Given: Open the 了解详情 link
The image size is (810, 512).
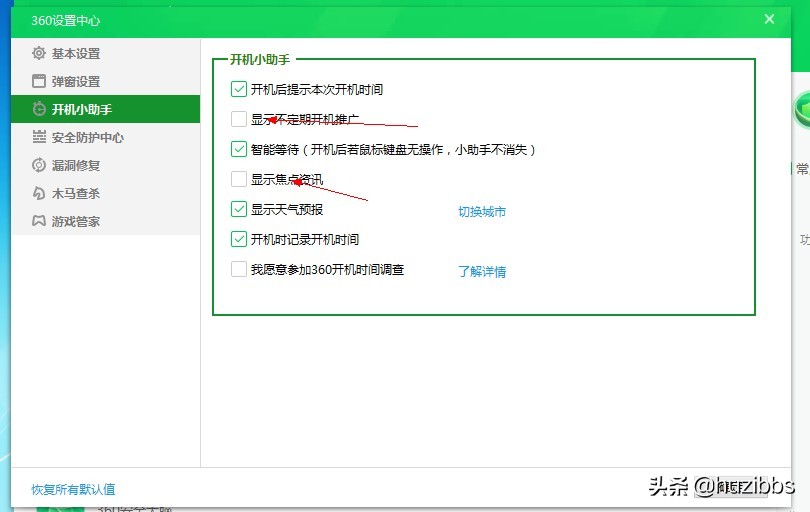Looking at the screenshot, I should pyautogui.click(x=482, y=271).
